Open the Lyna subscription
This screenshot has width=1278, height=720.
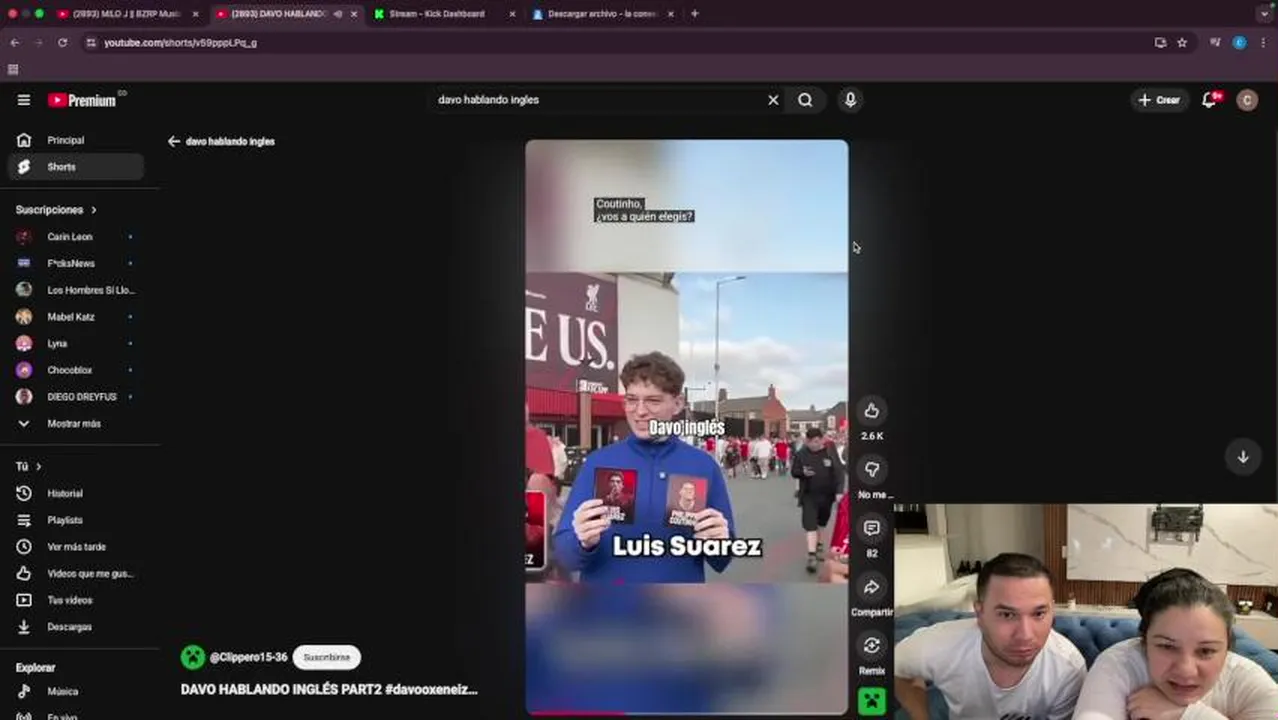75,343
